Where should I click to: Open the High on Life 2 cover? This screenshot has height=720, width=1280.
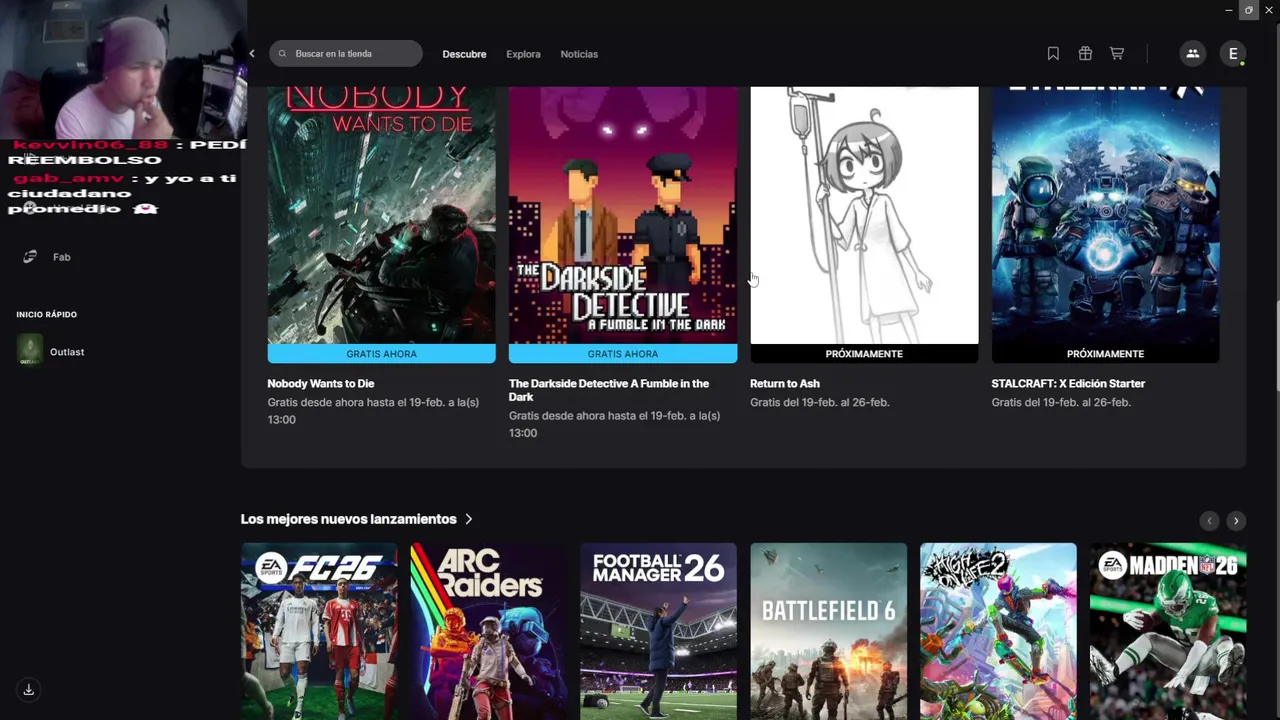pos(998,631)
